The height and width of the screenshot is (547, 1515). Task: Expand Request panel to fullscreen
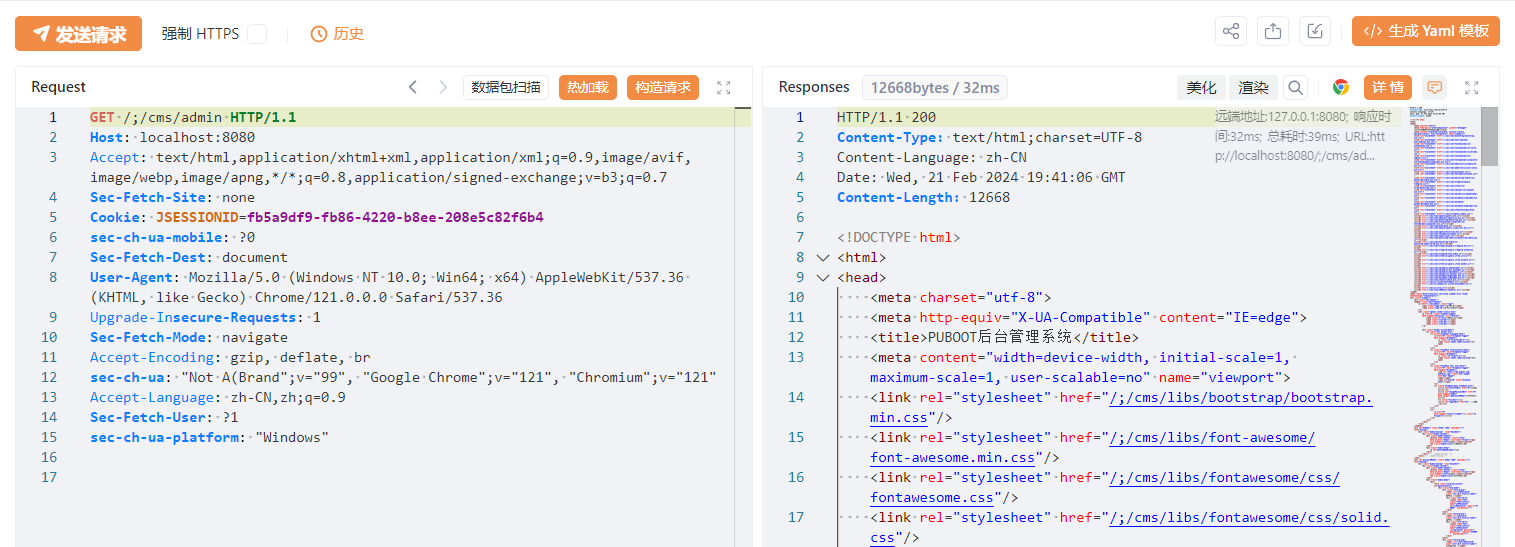point(724,87)
